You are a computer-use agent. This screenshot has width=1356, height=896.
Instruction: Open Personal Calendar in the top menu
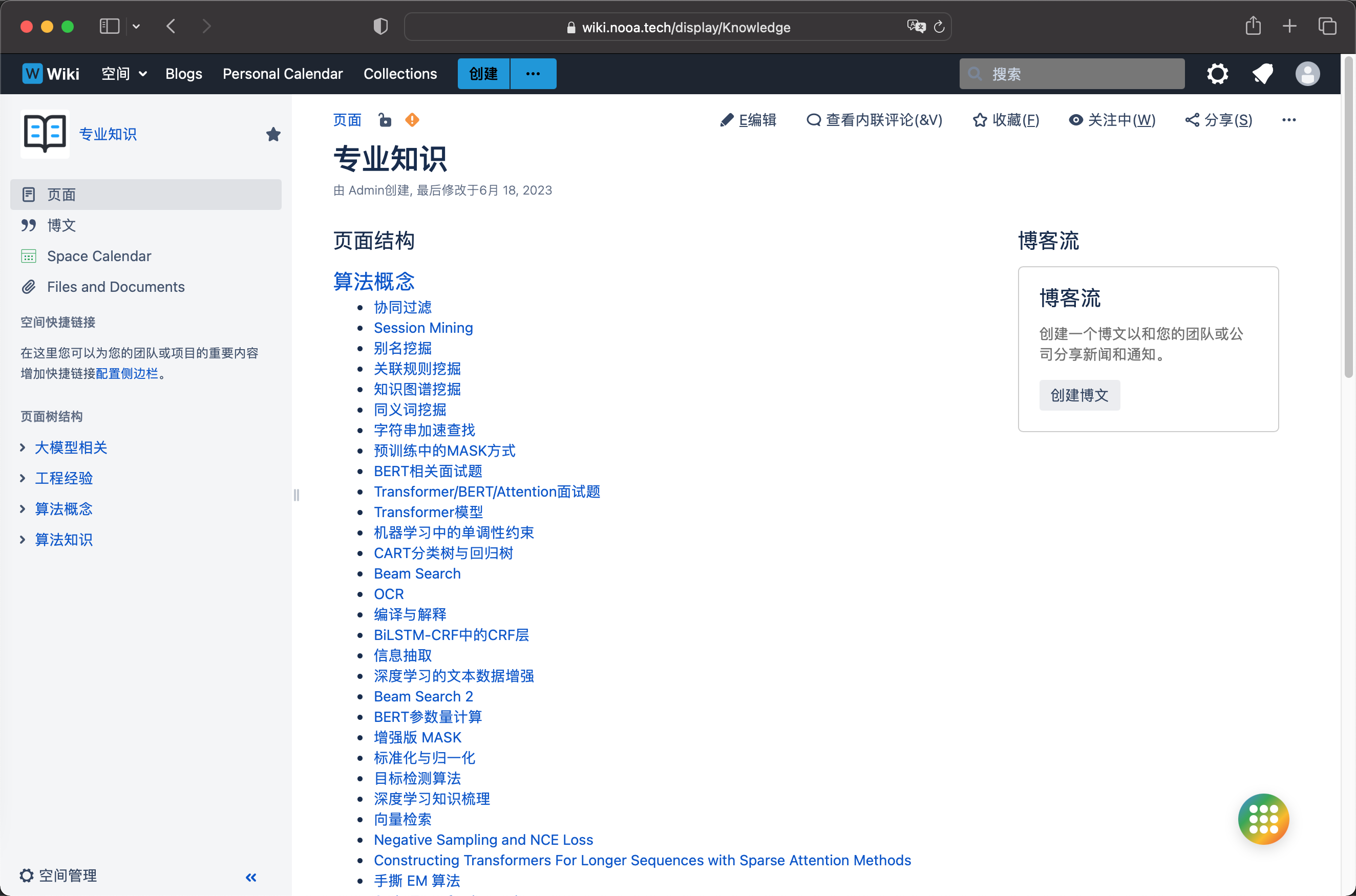[x=282, y=74]
